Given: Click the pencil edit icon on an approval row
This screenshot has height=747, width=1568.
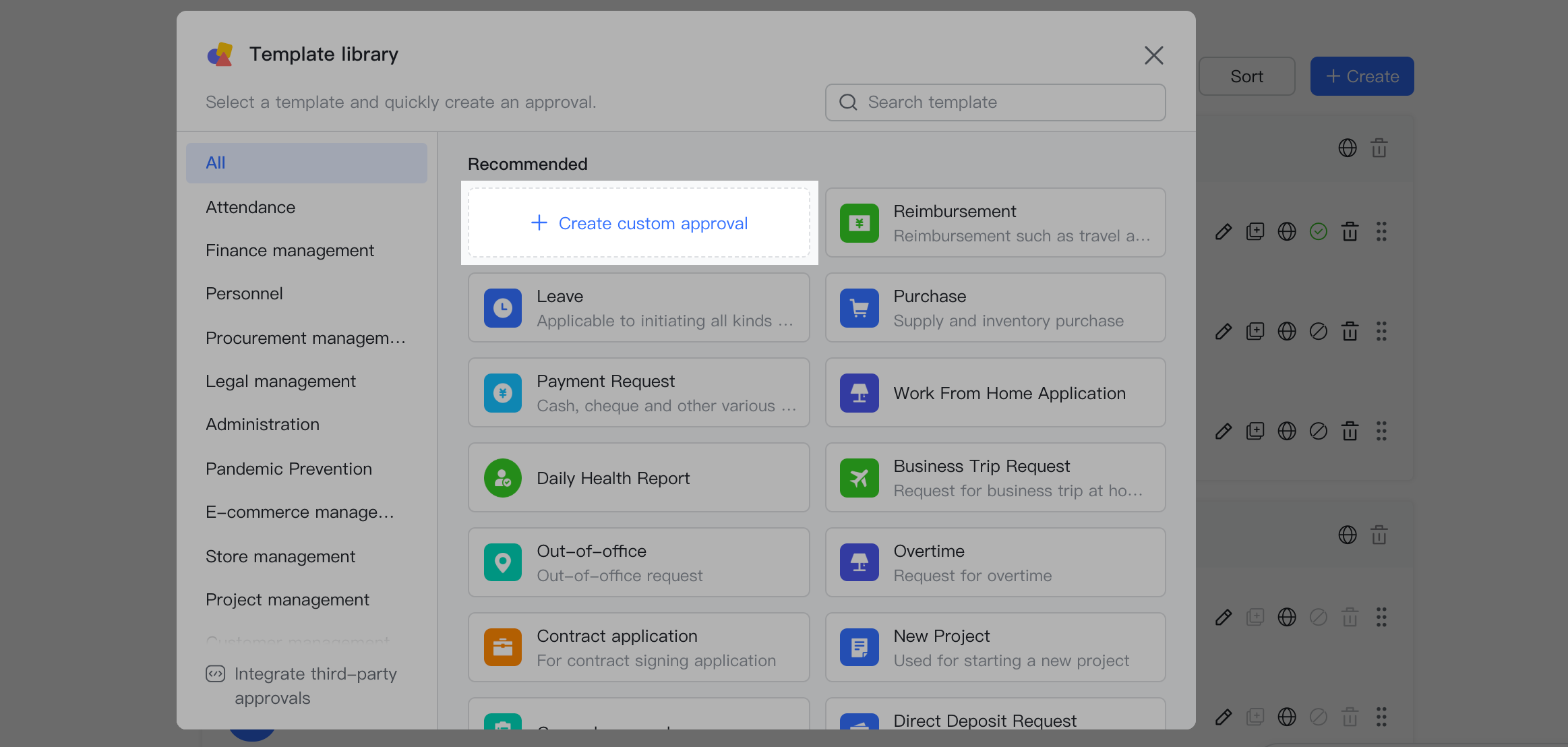Looking at the screenshot, I should (x=1223, y=231).
